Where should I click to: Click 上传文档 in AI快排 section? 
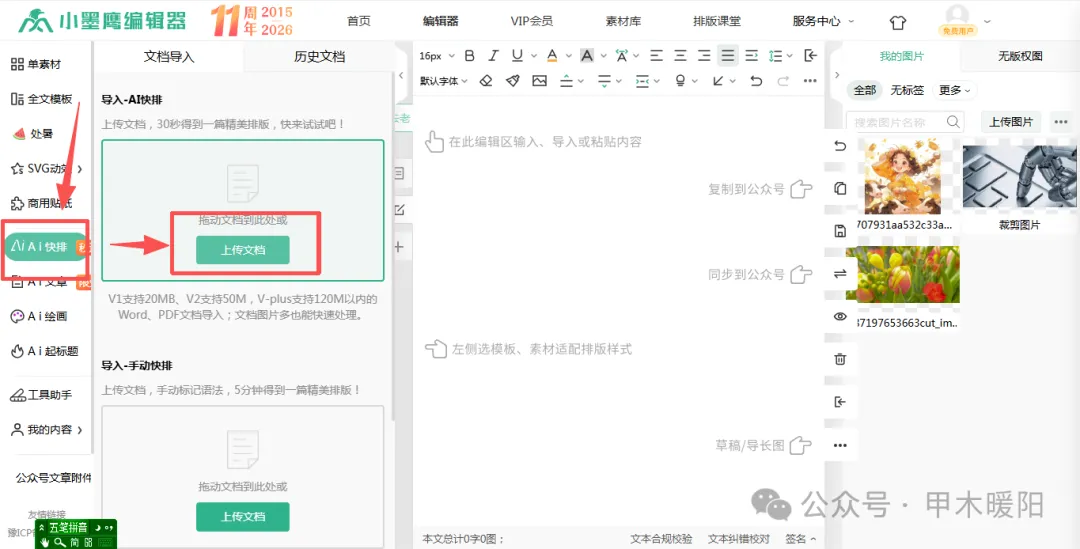(242, 250)
